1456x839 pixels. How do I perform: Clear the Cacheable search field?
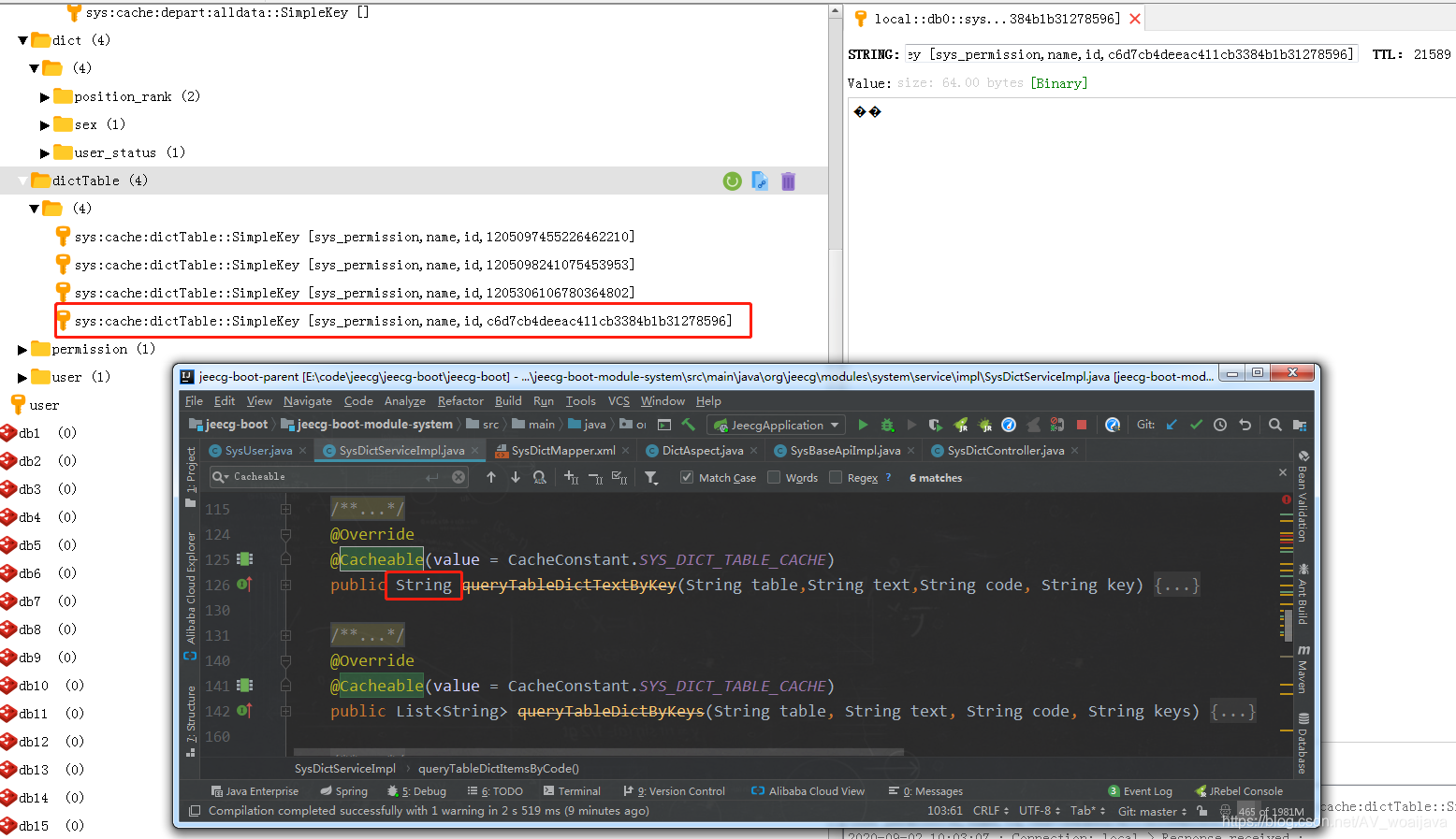pyautogui.click(x=459, y=477)
